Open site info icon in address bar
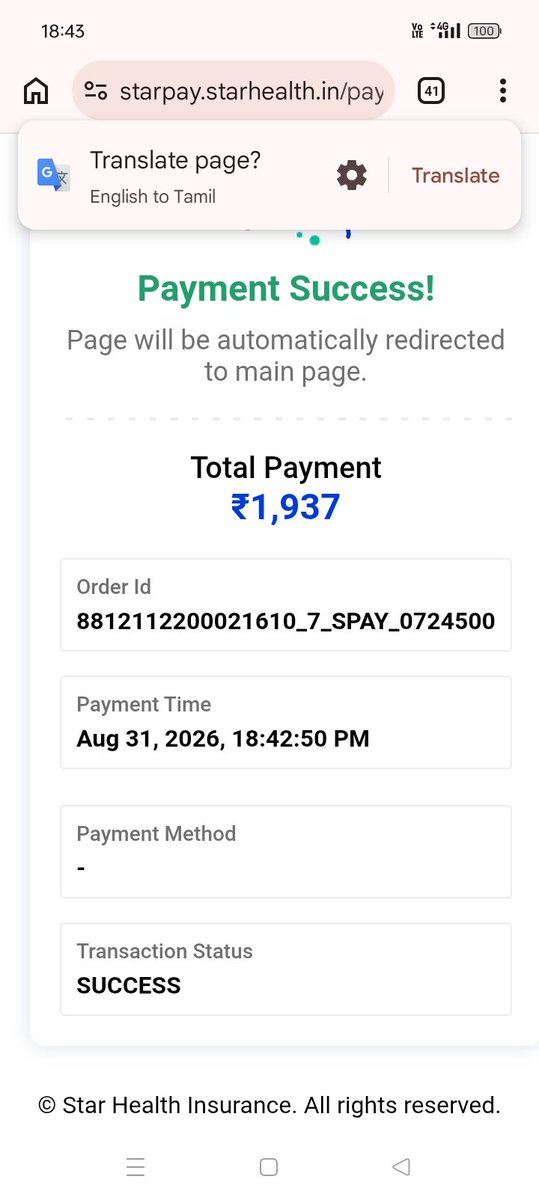This screenshot has height=1200, width=539. coord(96,92)
